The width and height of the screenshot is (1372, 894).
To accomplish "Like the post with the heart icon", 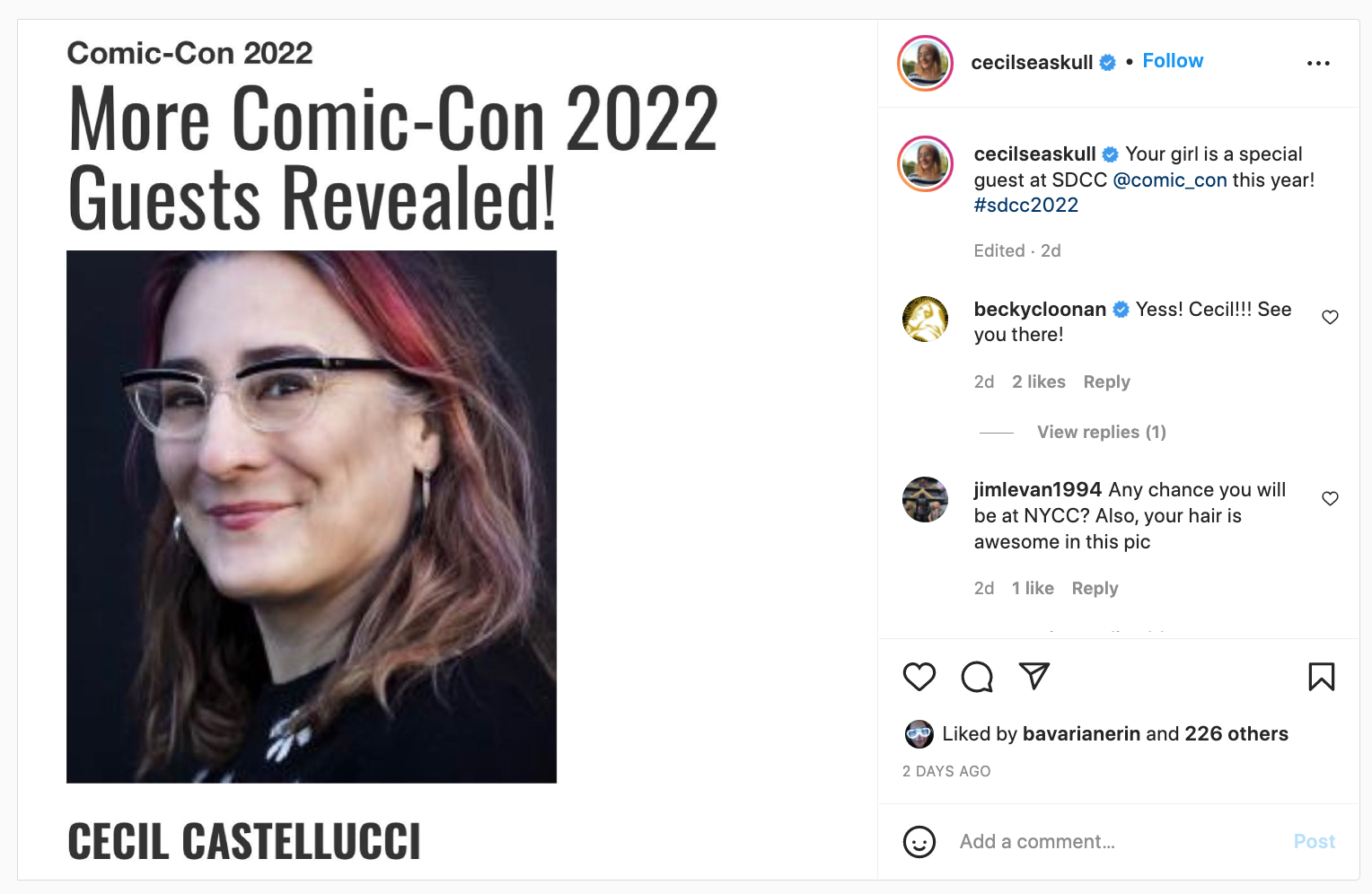I will (x=919, y=677).
